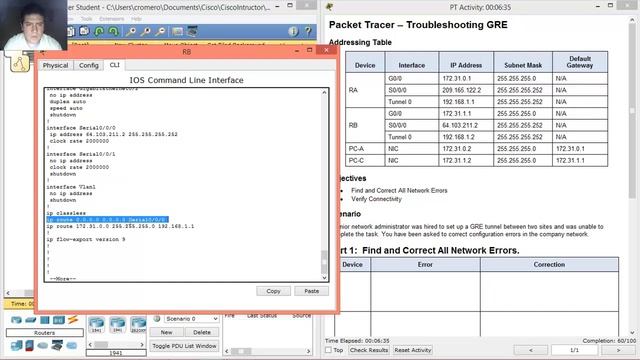640x360 pixels.
Task: Click the highlighted ip route 0.0.0.0 line
Action: coord(107,220)
